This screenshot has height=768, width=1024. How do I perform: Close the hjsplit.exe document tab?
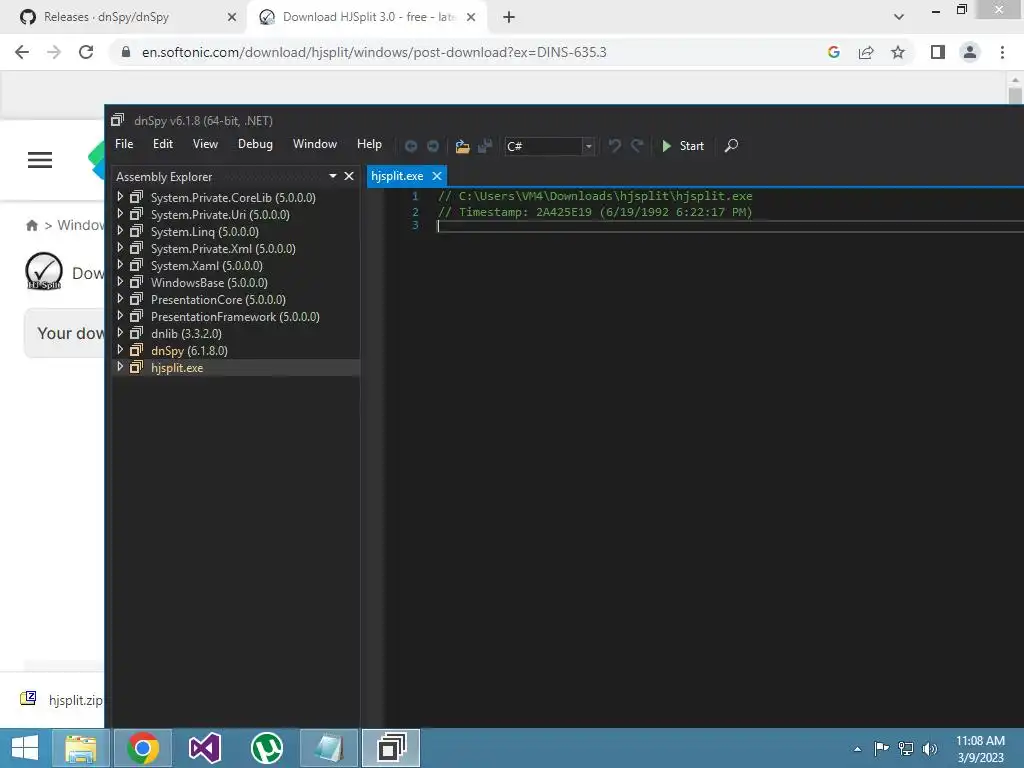[x=437, y=176]
